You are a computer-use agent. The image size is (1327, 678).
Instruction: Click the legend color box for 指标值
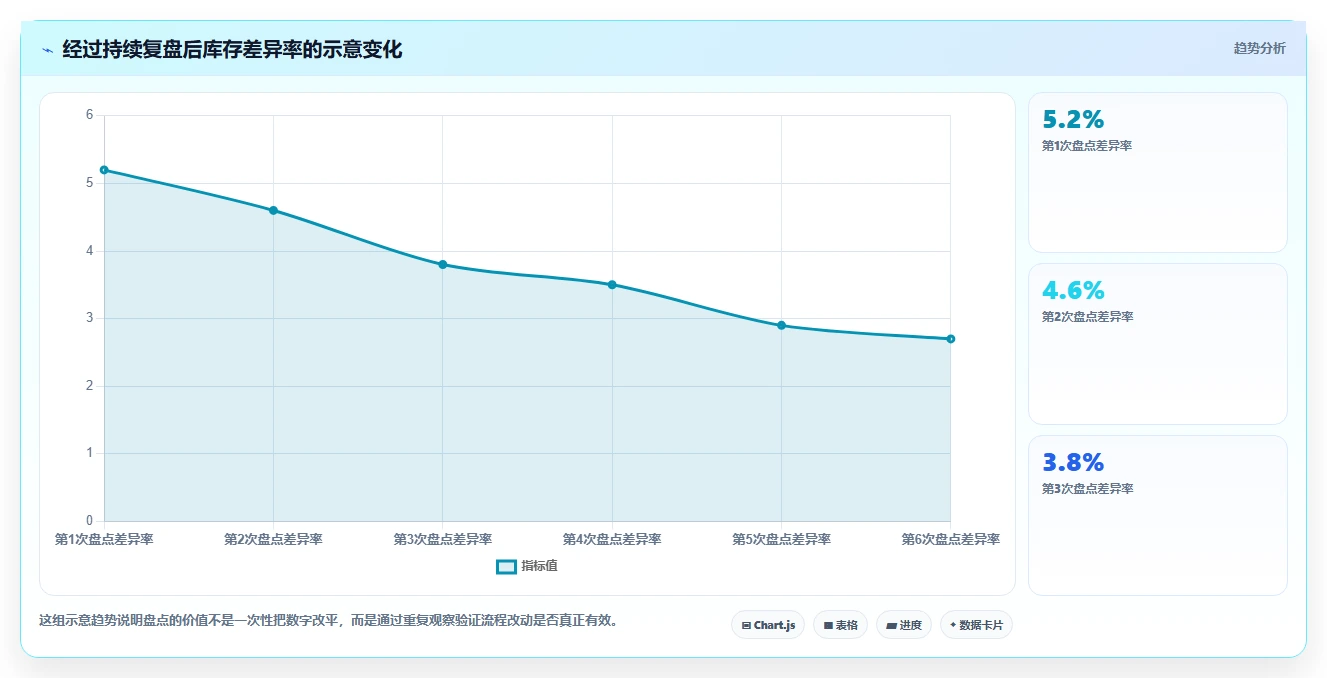click(x=506, y=566)
